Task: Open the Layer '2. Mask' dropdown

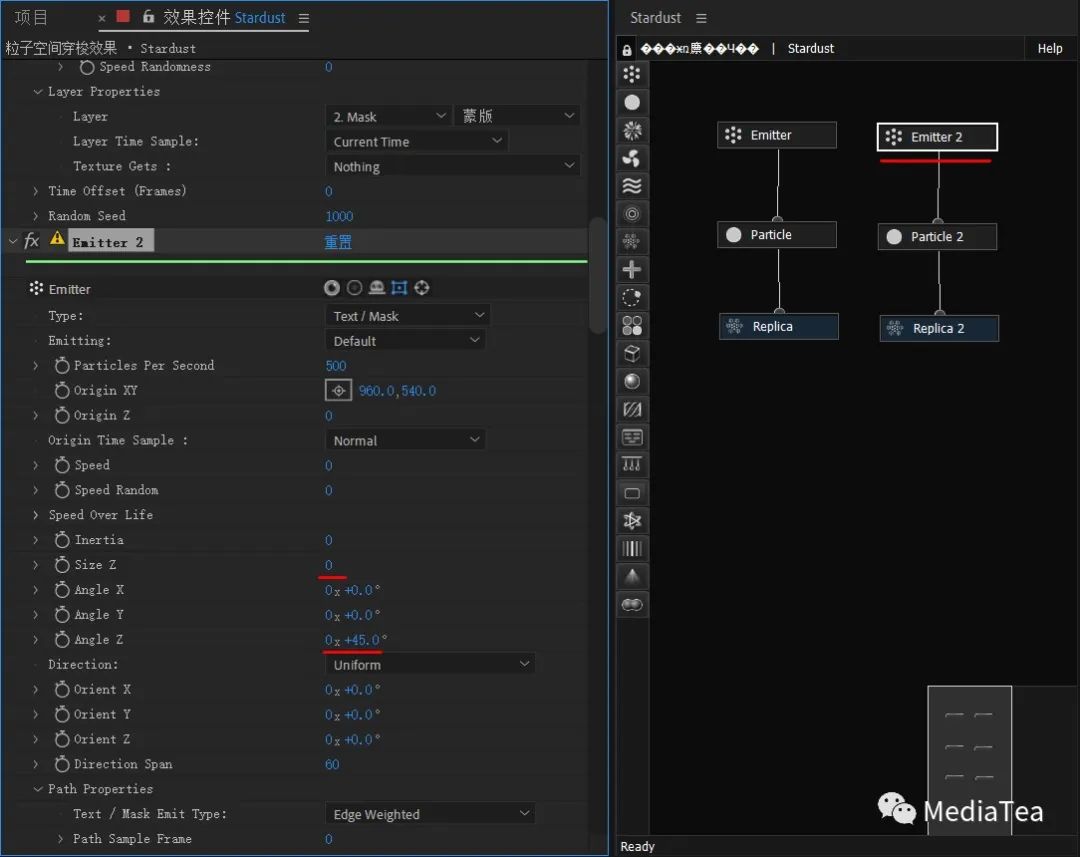Action: pyautogui.click(x=388, y=116)
